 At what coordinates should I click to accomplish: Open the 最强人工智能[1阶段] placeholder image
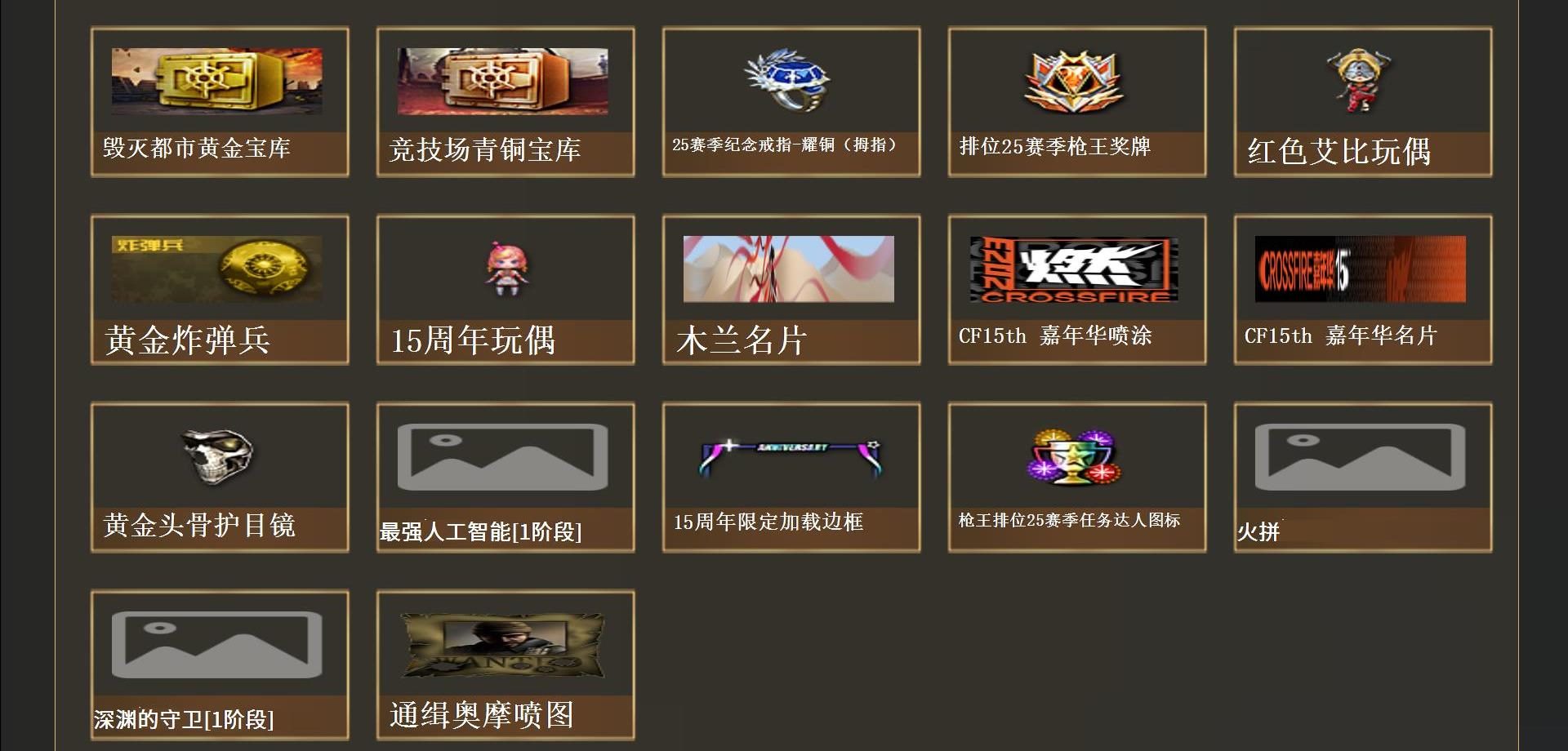coord(503,457)
